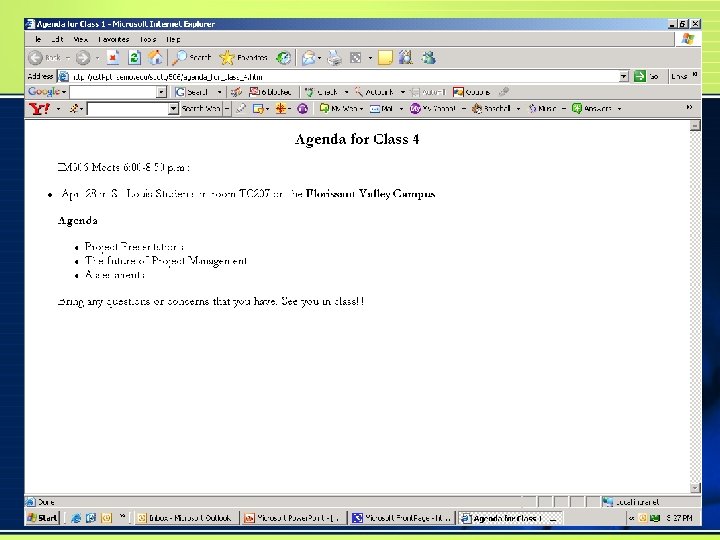
Task: Open the Research toolbar icon
Action: click(406, 57)
